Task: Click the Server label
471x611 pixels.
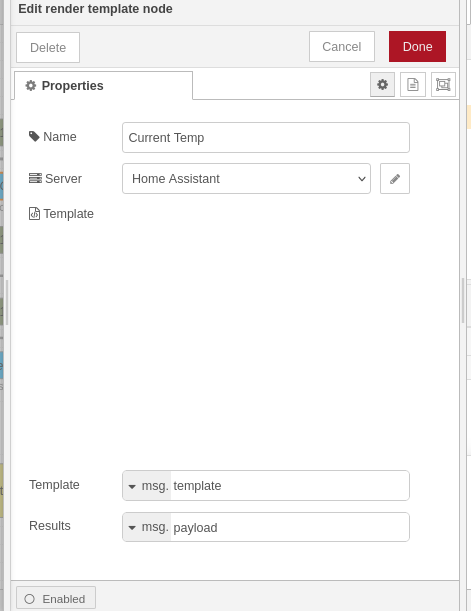Action: 55,178
